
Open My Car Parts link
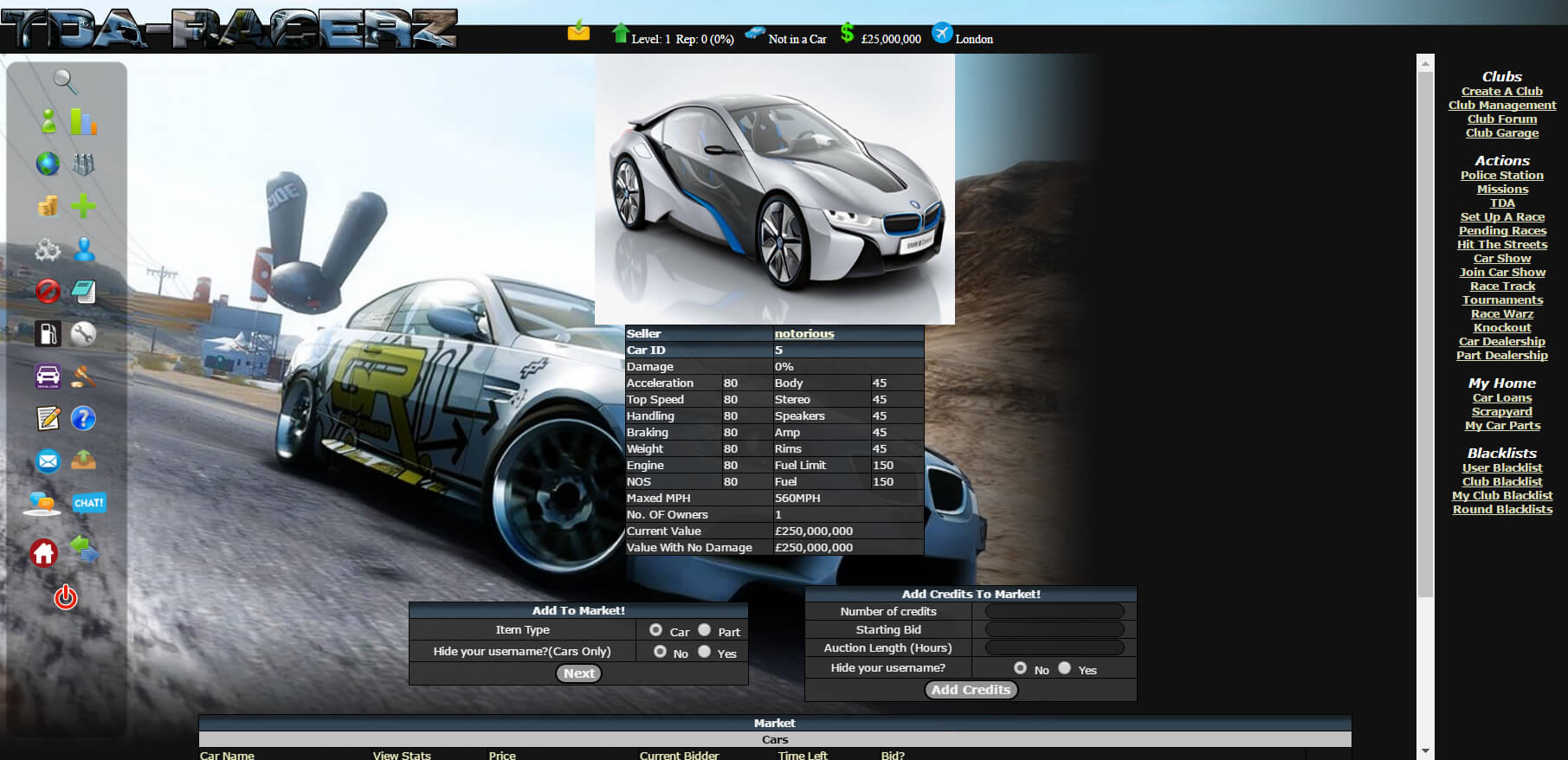click(x=1502, y=425)
